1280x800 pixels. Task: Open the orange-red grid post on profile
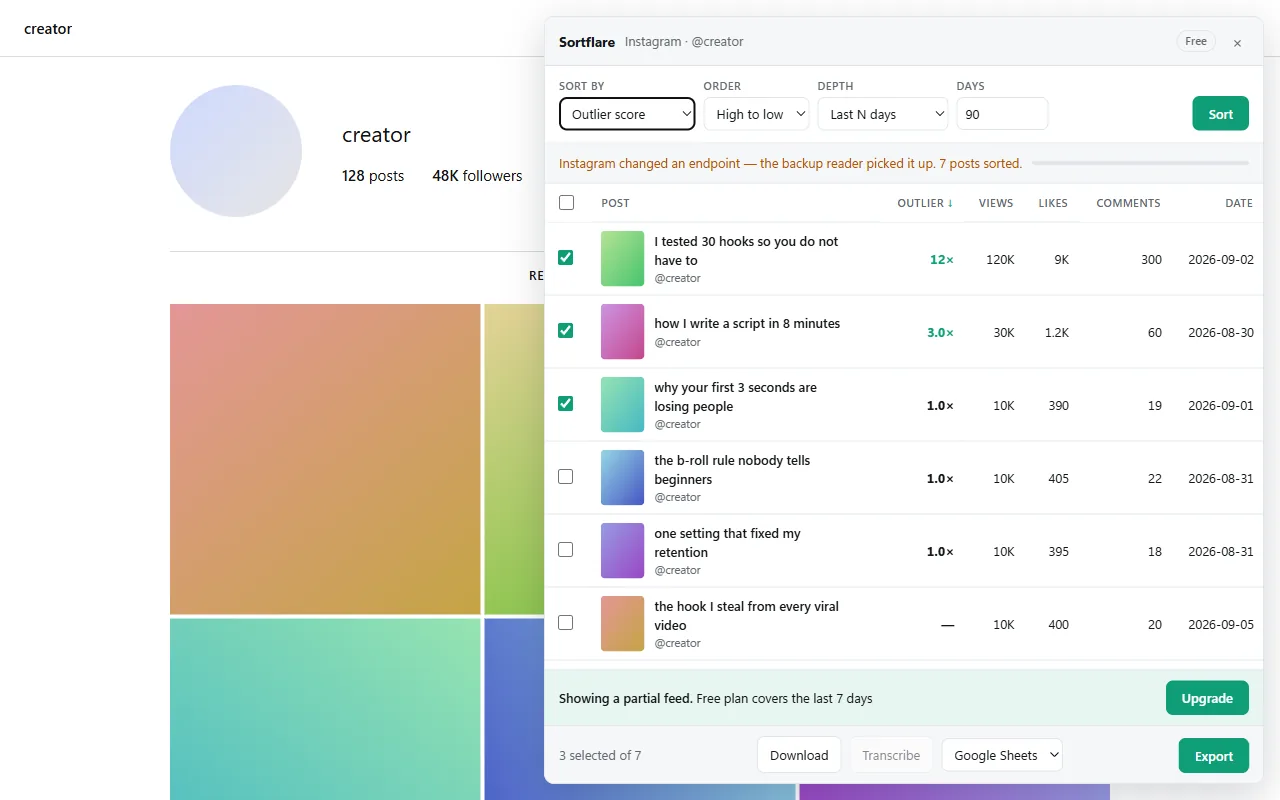point(325,459)
